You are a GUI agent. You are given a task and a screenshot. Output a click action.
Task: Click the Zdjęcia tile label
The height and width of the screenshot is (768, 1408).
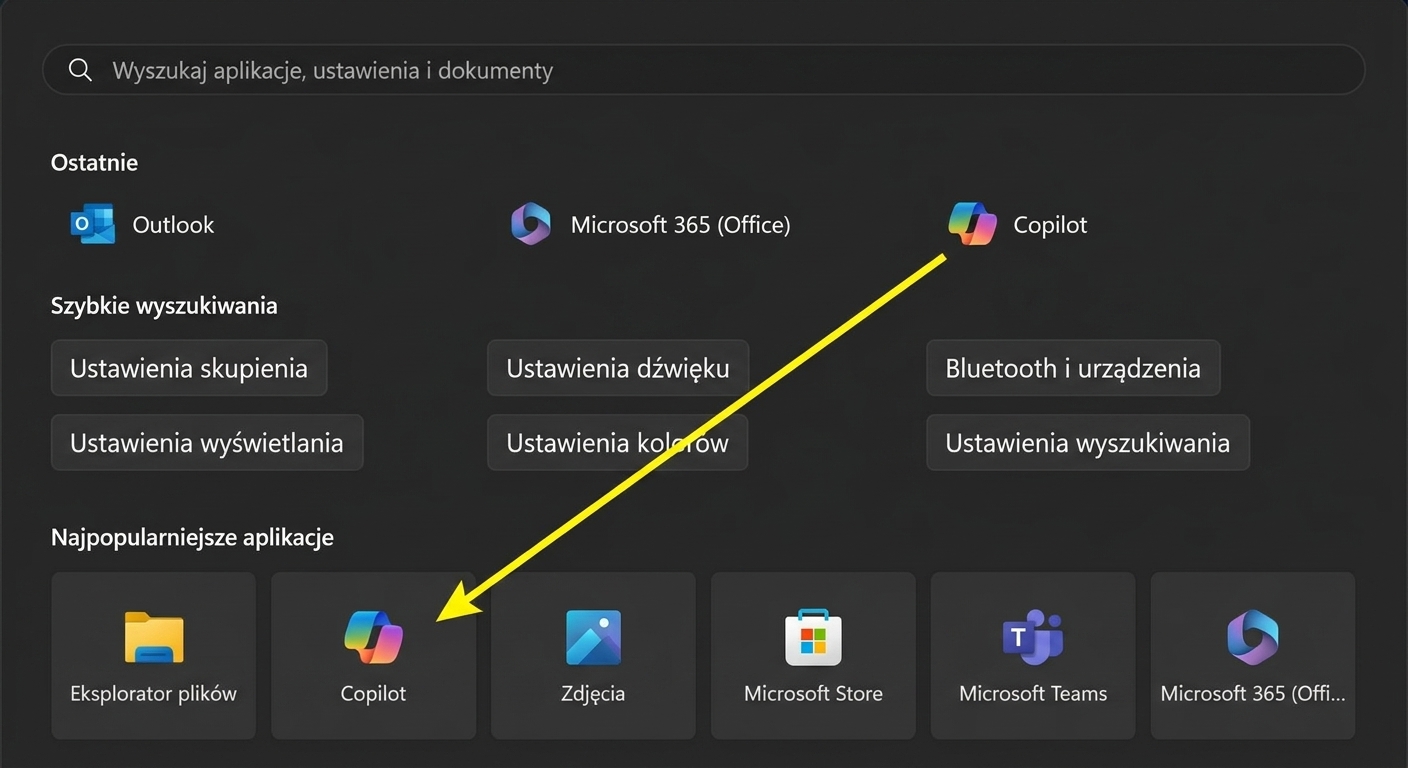594,693
